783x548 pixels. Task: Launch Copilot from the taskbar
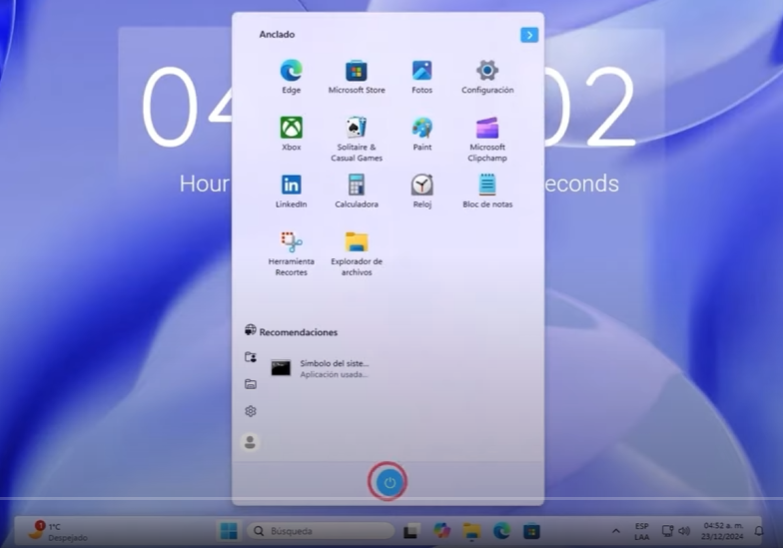(x=441, y=531)
